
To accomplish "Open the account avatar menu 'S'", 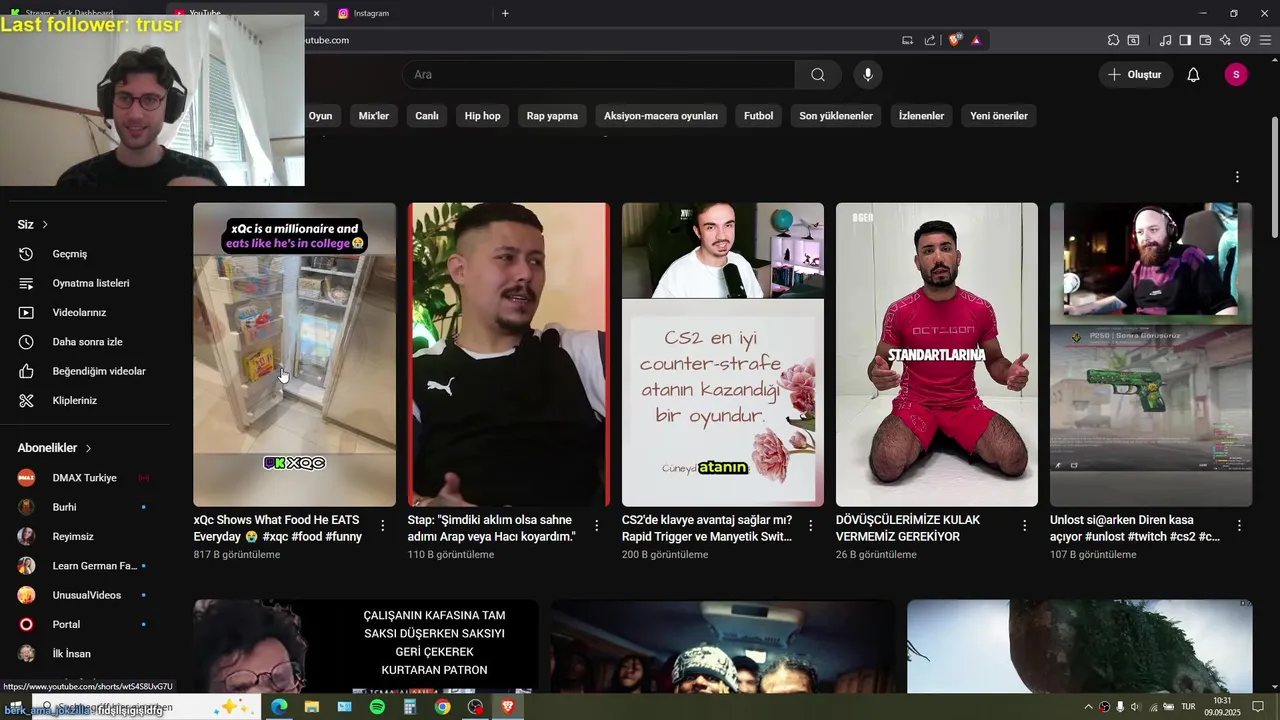I will point(1236,75).
